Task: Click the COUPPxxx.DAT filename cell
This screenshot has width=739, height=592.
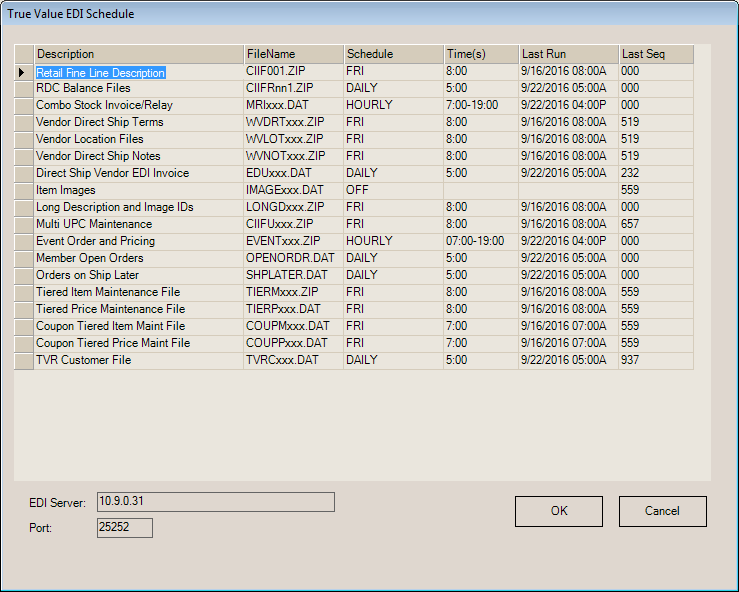Action: [294, 343]
